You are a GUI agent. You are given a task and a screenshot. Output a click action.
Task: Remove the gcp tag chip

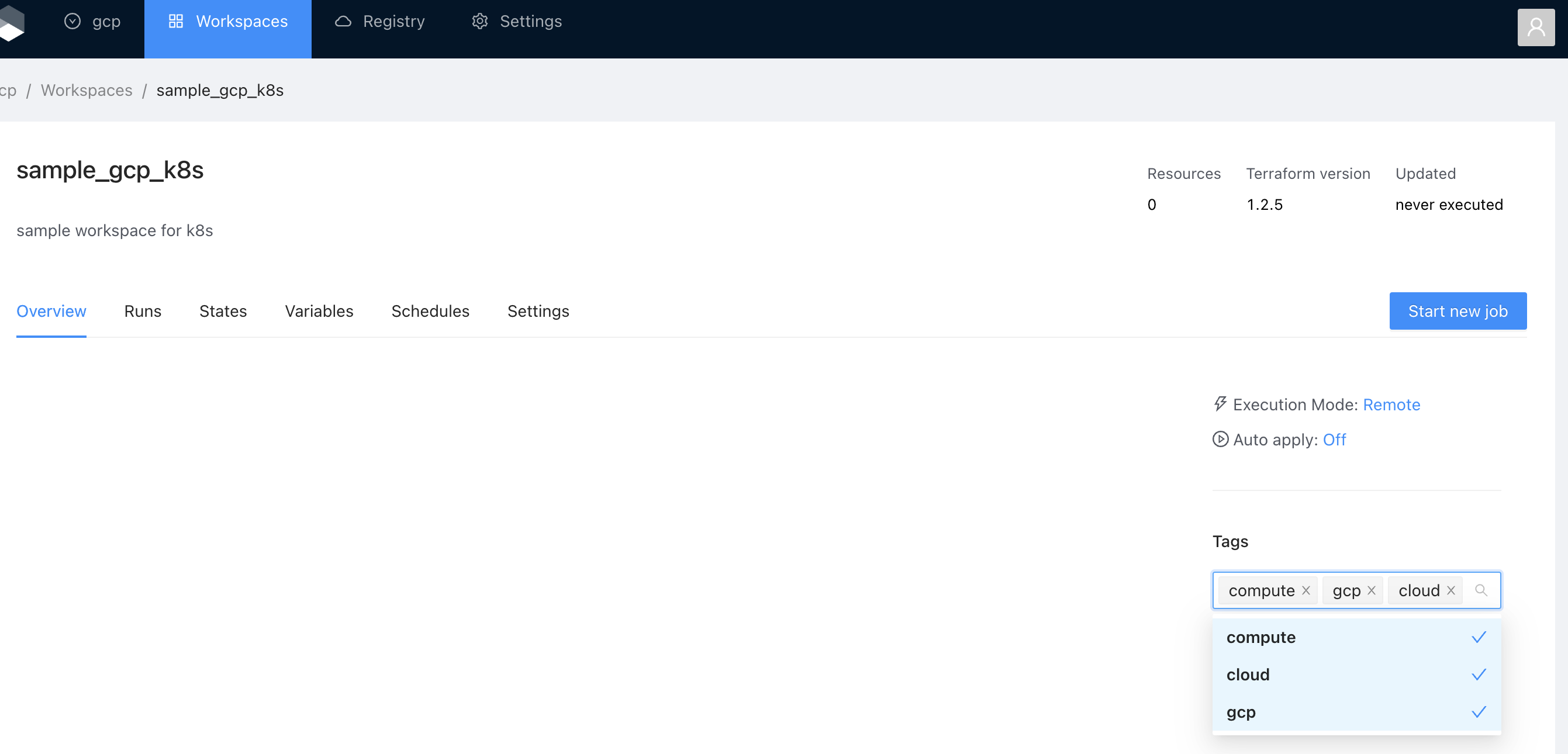[x=1372, y=590]
